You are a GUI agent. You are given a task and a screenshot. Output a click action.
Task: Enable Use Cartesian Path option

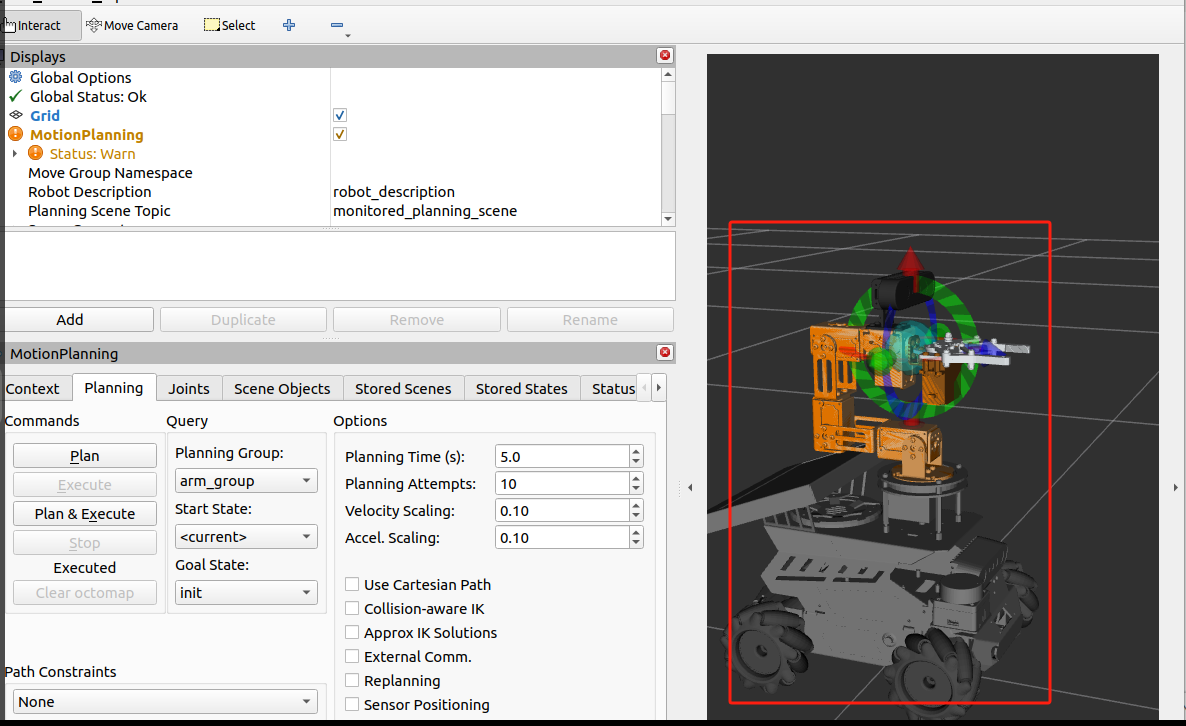click(352, 584)
